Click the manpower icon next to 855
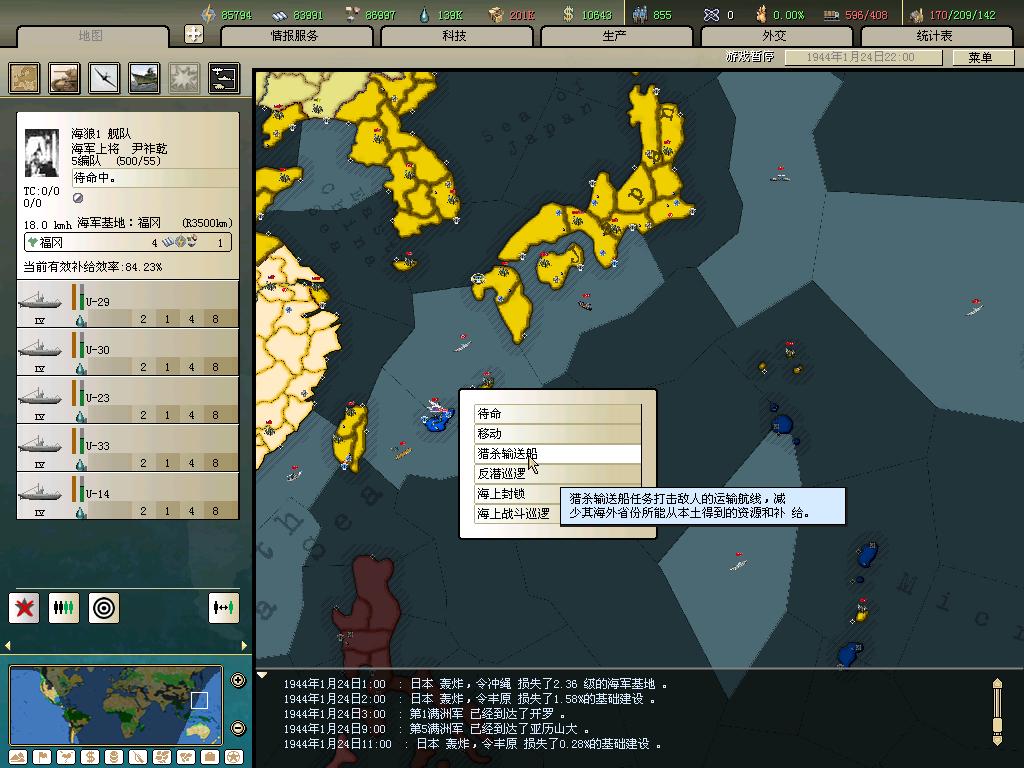This screenshot has width=1024, height=768. (640, 14)
